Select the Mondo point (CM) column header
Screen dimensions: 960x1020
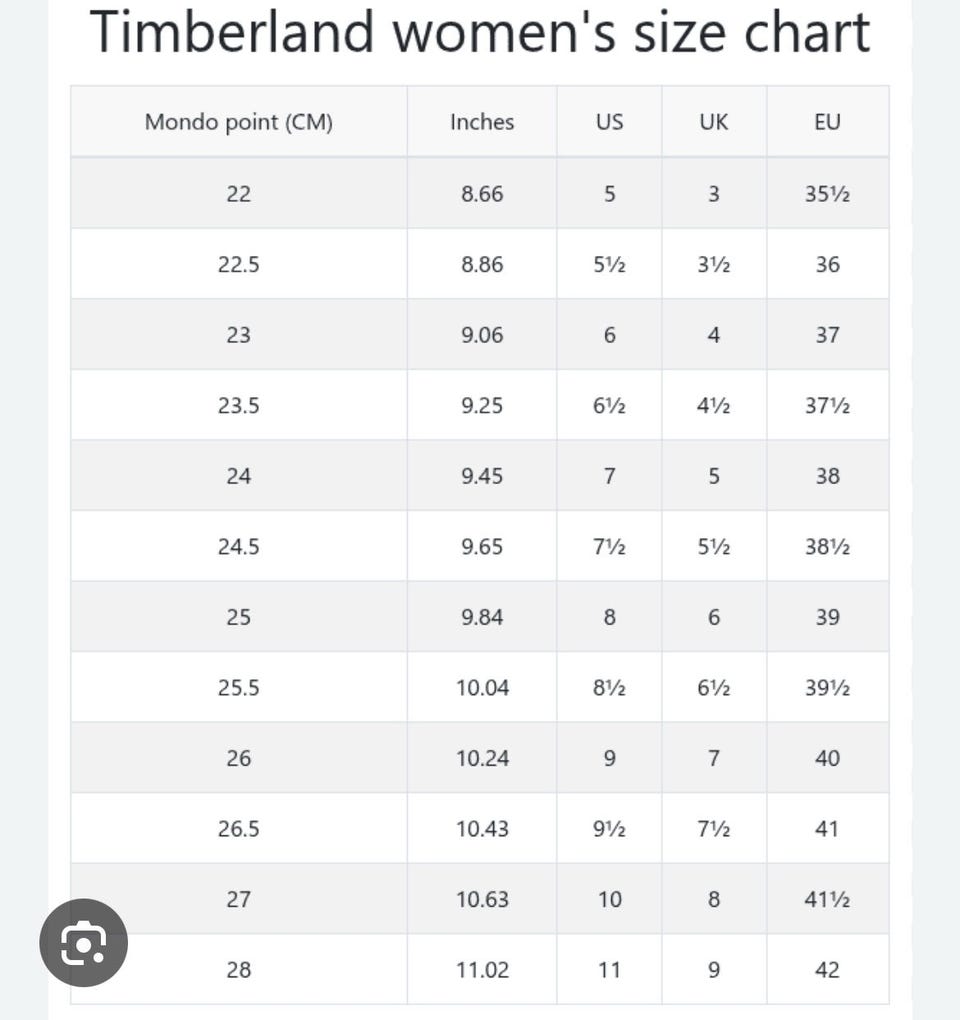click(238, 122)
